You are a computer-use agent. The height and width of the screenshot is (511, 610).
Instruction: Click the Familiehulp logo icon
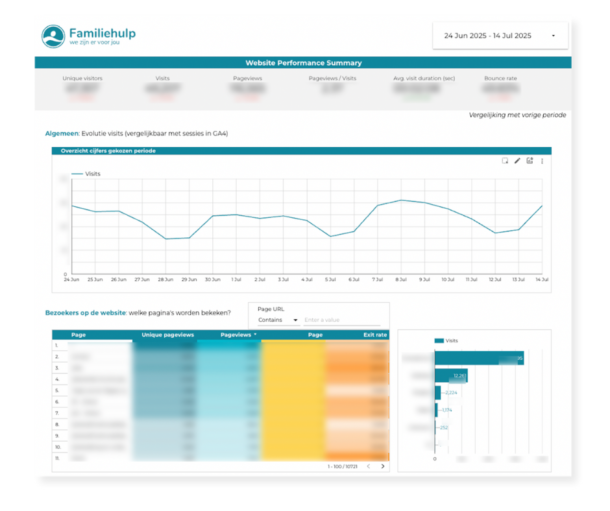click(55, 37)
